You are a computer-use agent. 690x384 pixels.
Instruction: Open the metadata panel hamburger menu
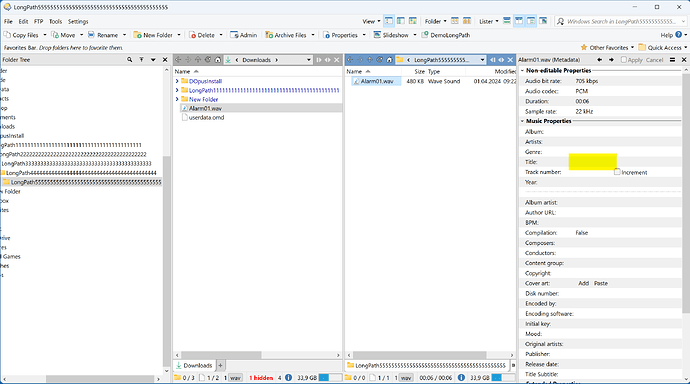[672, 59]
